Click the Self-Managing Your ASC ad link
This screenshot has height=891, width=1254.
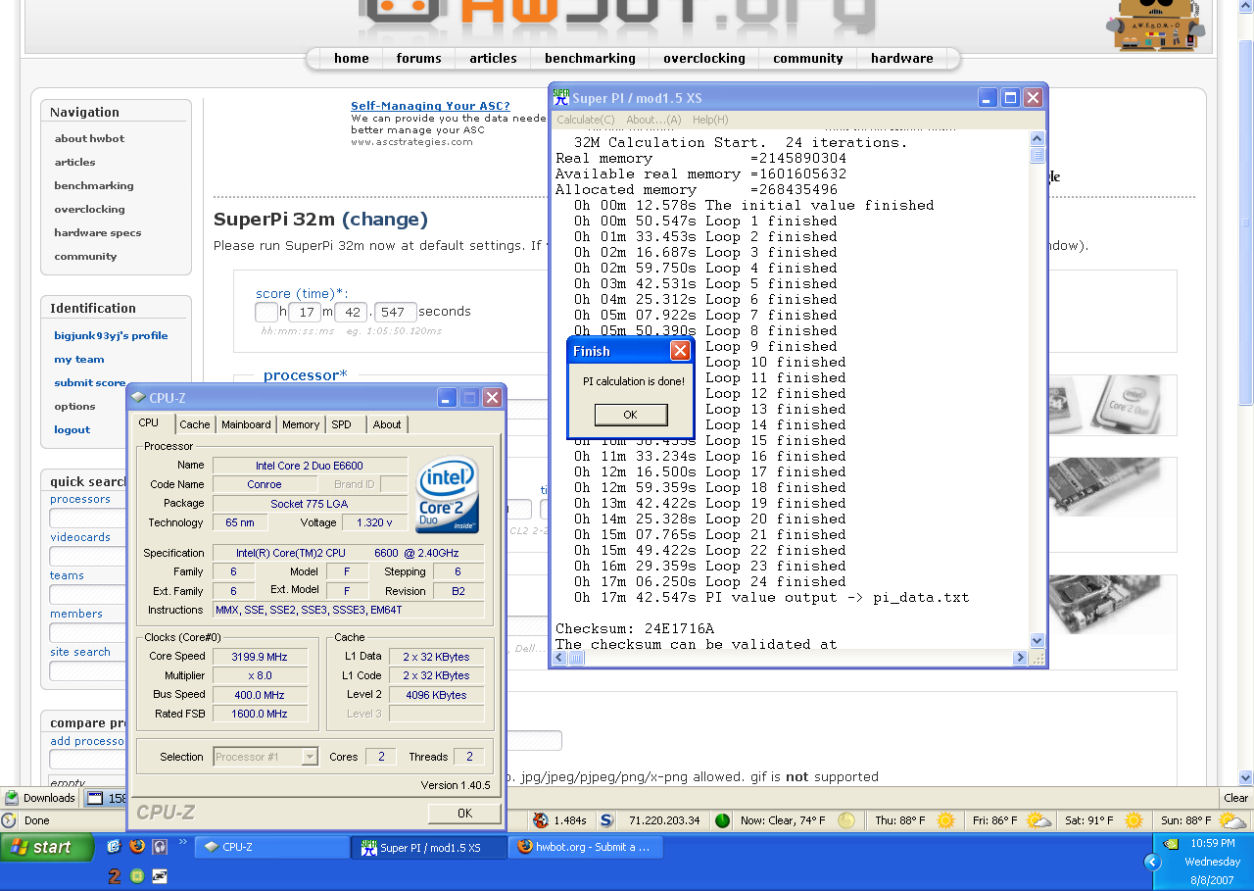pyautogui.click(x=430, y=106)
